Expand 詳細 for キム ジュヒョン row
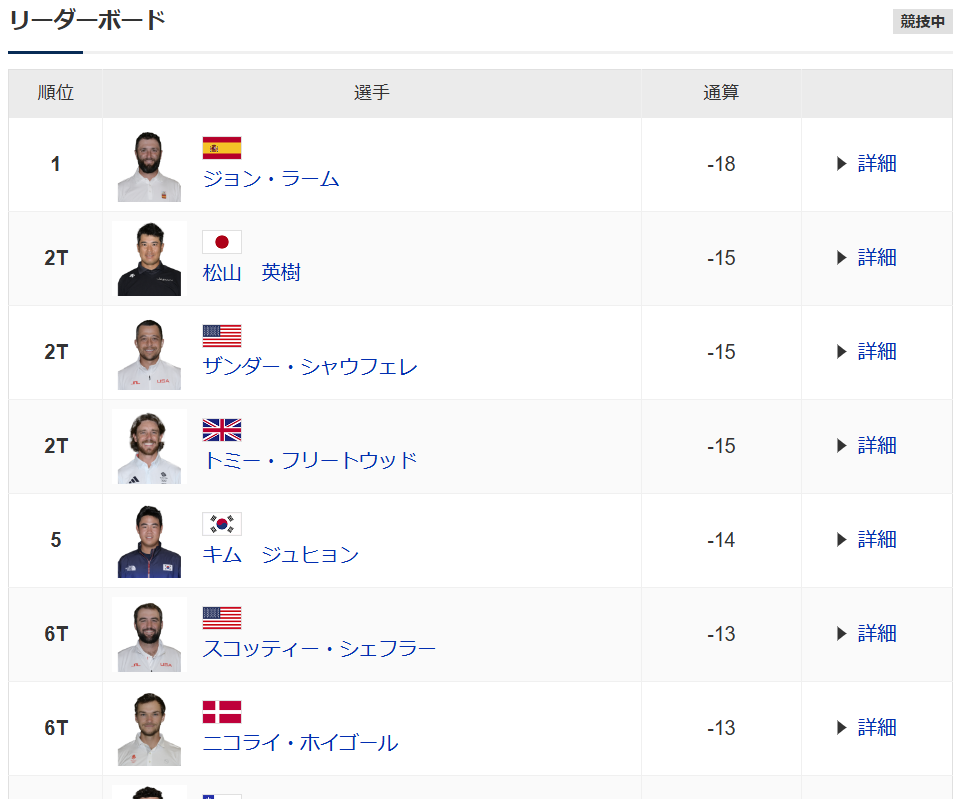This screenshot has height=799, width=957. pos(866,540)
